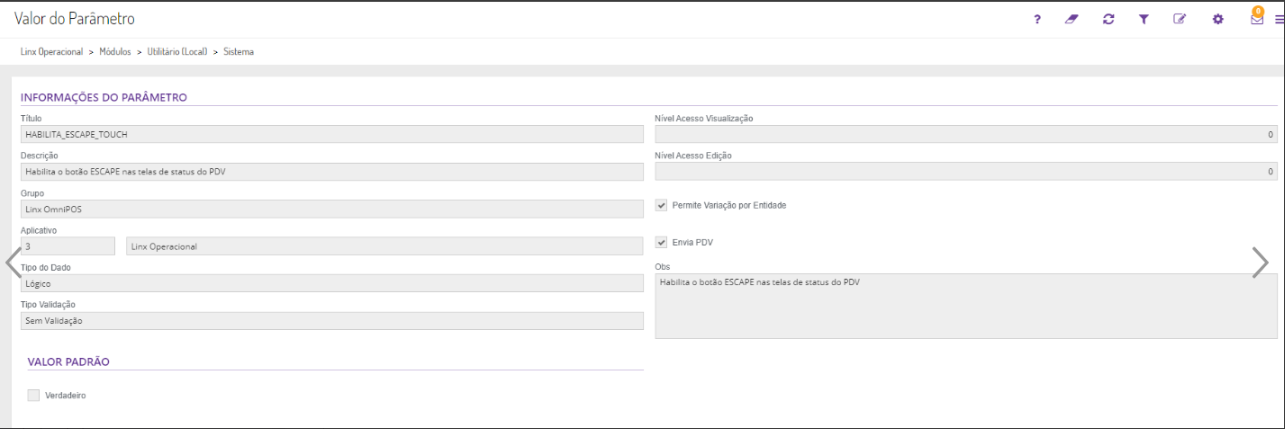Select the Sistema breadcrumb item
This screenshot has height=429, width=1285.
[239, 51]
